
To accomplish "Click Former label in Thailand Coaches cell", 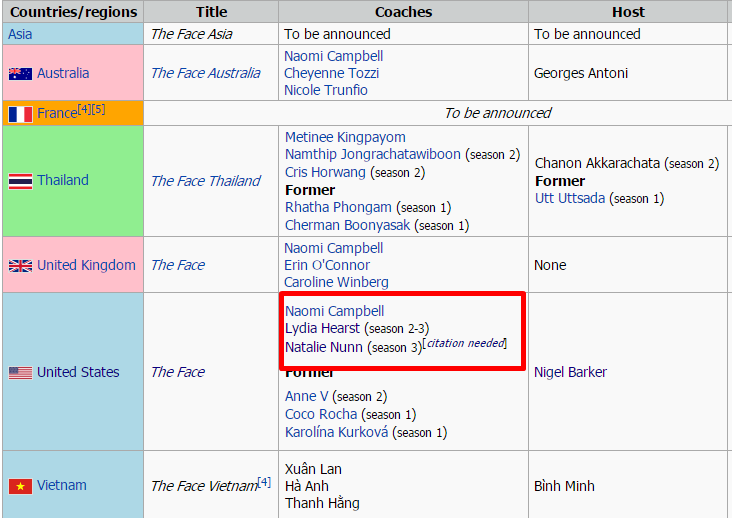I will click(310, 190).
